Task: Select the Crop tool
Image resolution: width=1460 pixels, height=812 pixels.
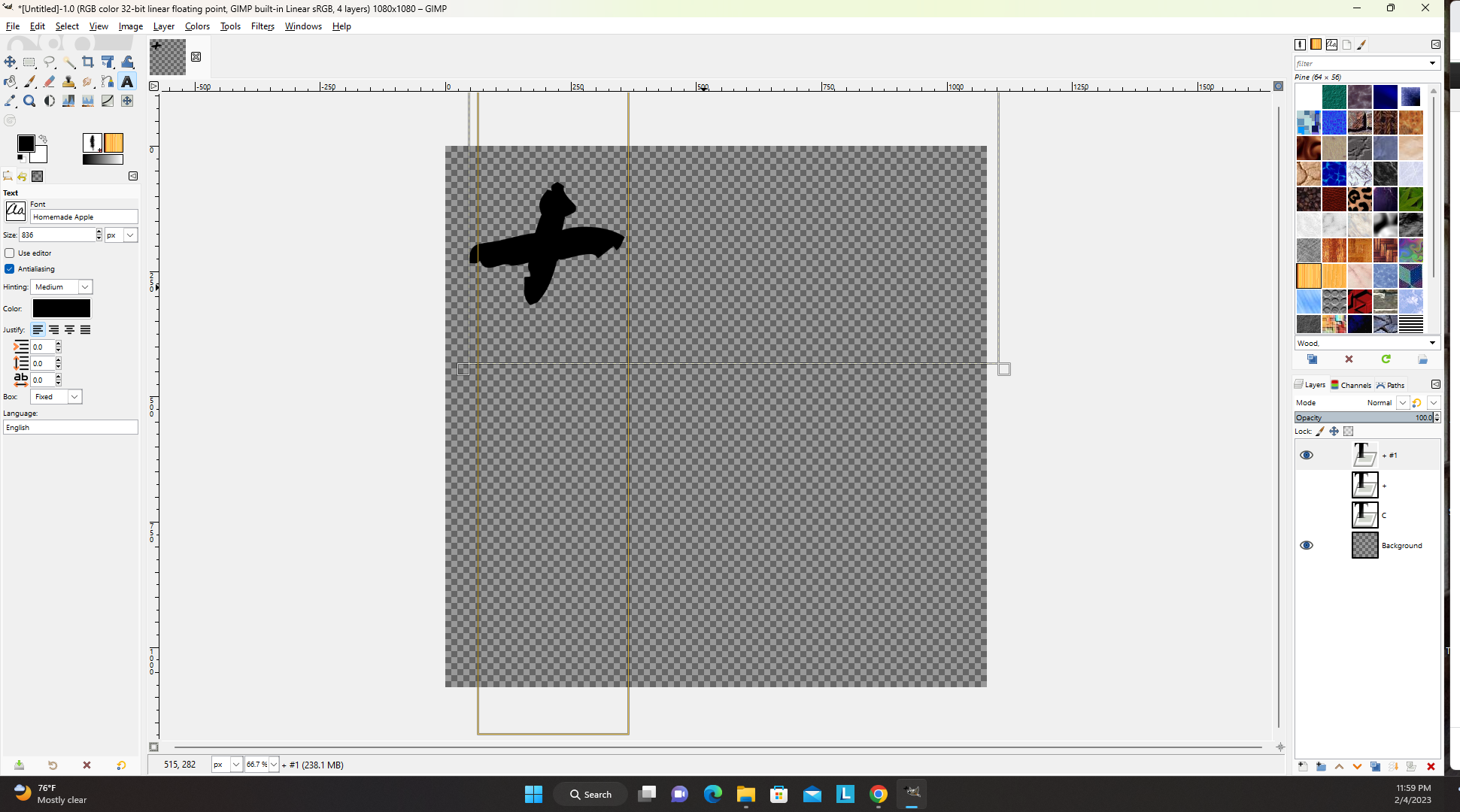Action: click(88, 62)
